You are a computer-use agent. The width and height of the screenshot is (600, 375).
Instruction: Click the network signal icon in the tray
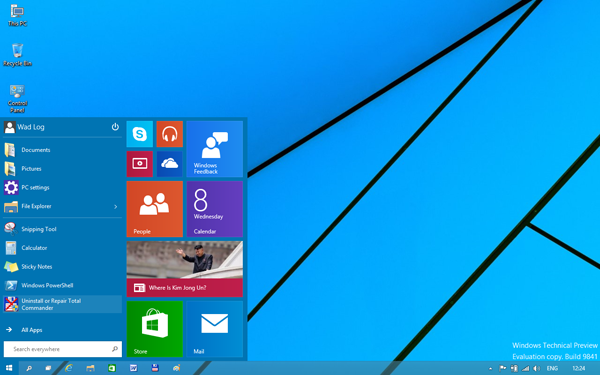526,368
